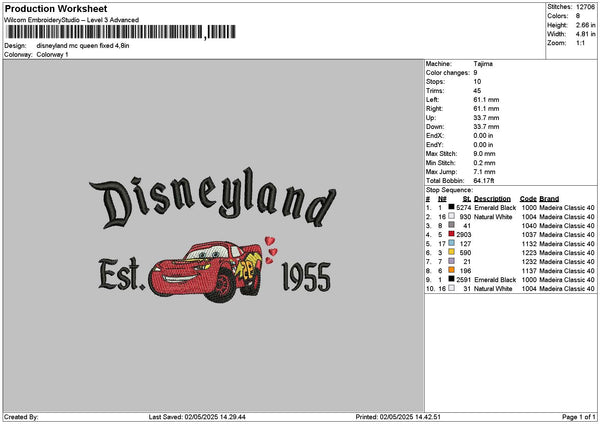This screenshot has width=600, height=424.
Task: Select the lavender swatch for code 1232
Action: click(452, 261)
